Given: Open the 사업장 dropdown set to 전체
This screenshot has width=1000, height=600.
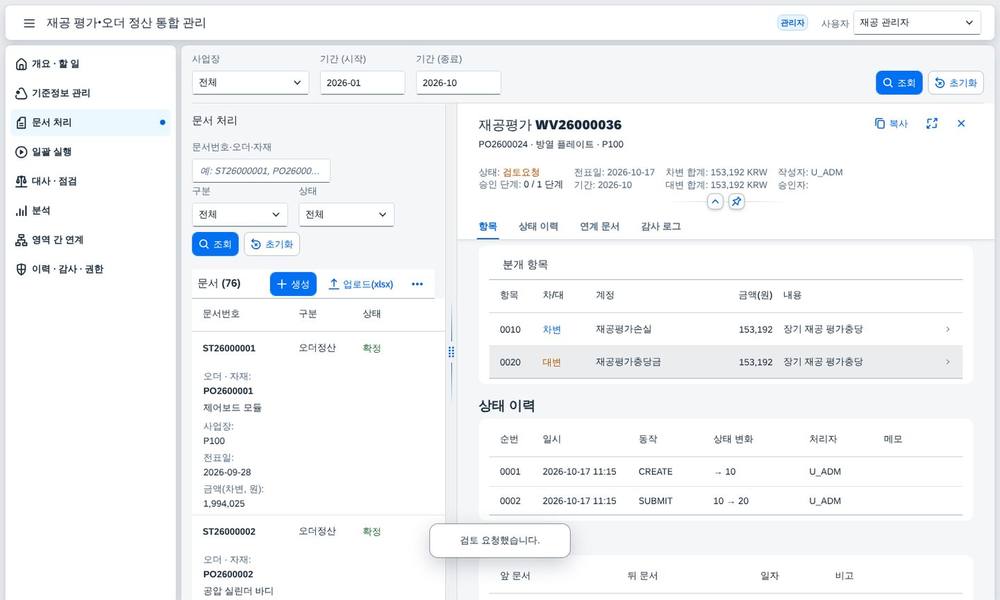Looking at the screenshot, I should click(x=250, y=83).
